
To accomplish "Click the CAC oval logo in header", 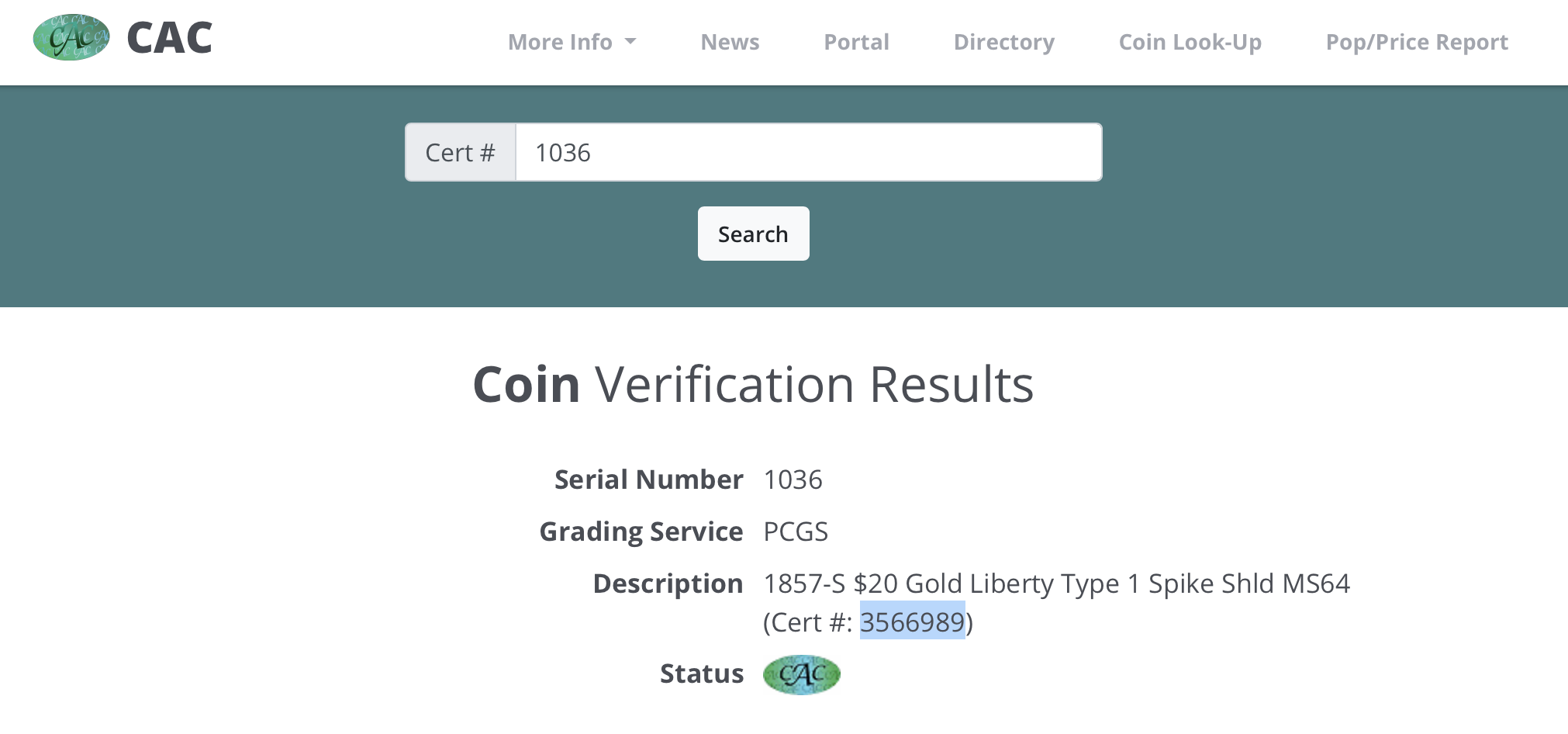I will [71, 37].
